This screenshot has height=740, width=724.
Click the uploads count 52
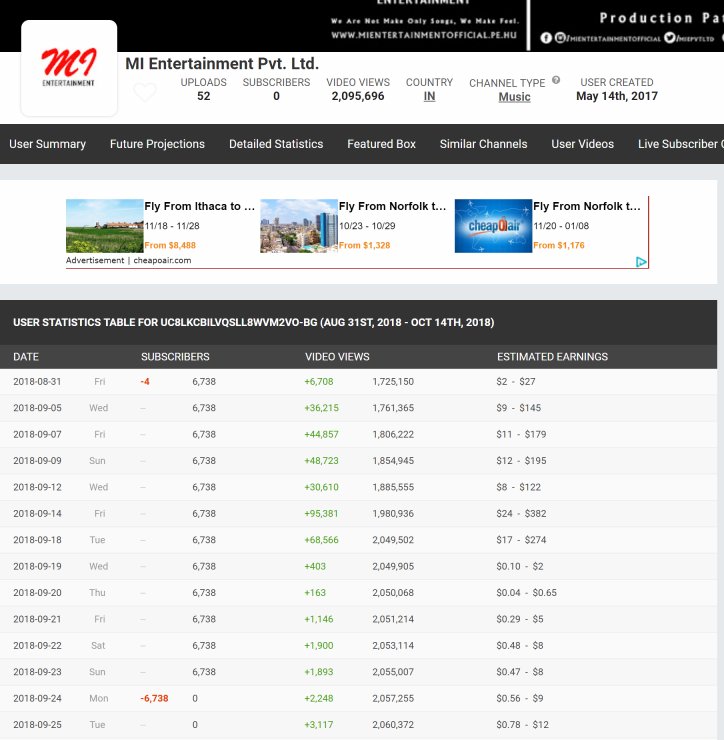click(x=203, y=96)
